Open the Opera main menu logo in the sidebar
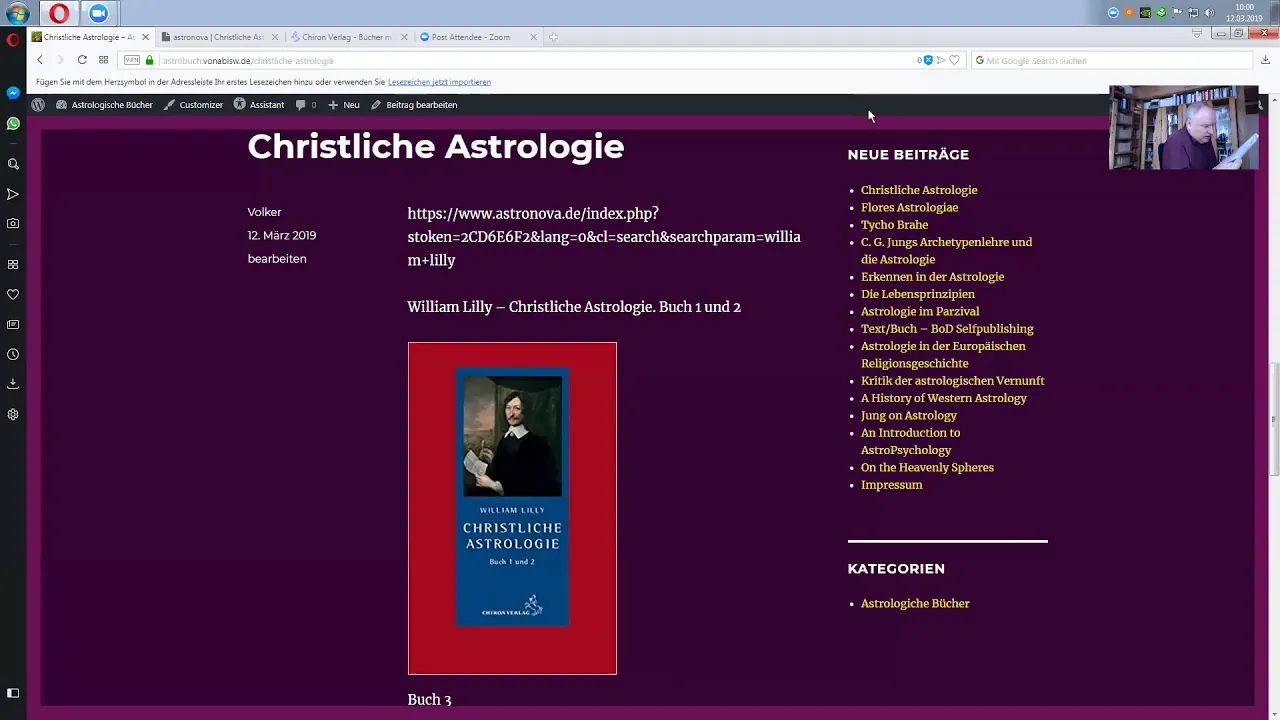1280x720 pixels. pos(13,40)
